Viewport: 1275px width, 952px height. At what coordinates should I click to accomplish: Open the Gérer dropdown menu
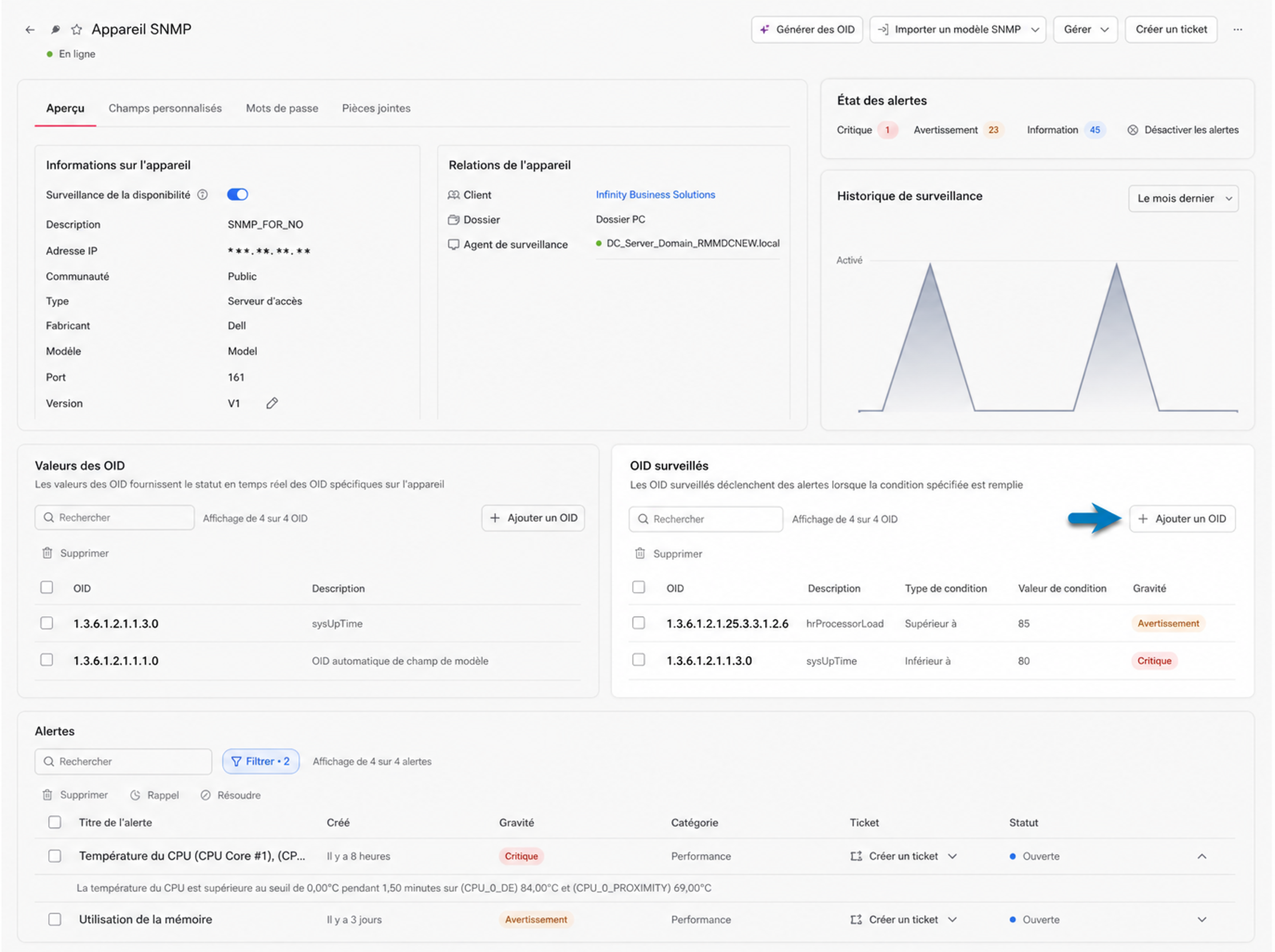tap(1086, 29)
